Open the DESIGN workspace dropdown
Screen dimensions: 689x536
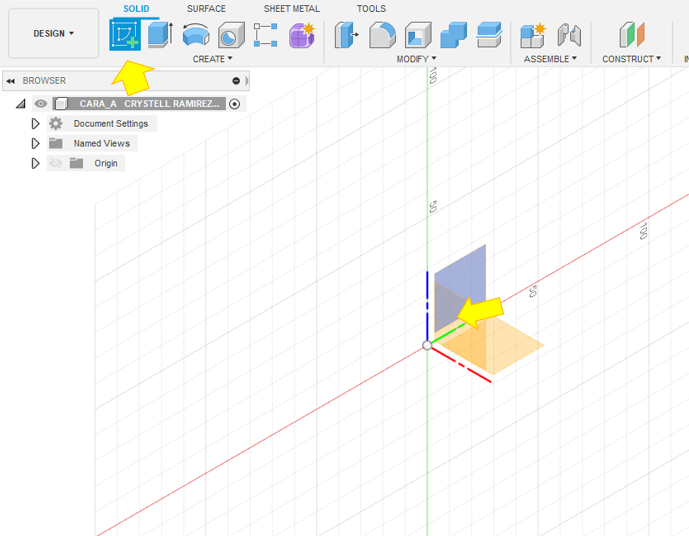(x=54, y=33)
